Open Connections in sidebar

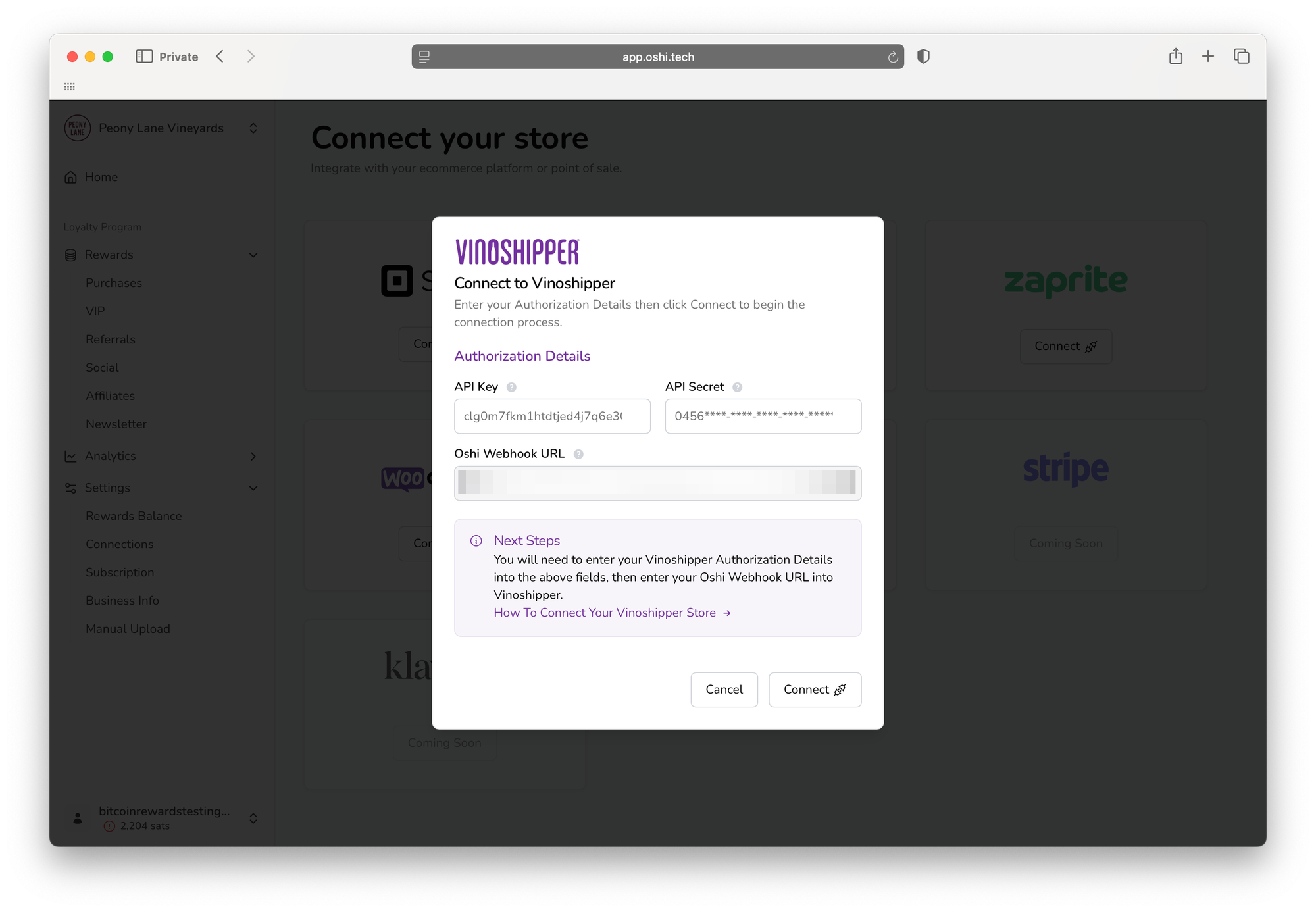[x=119, y=544]
